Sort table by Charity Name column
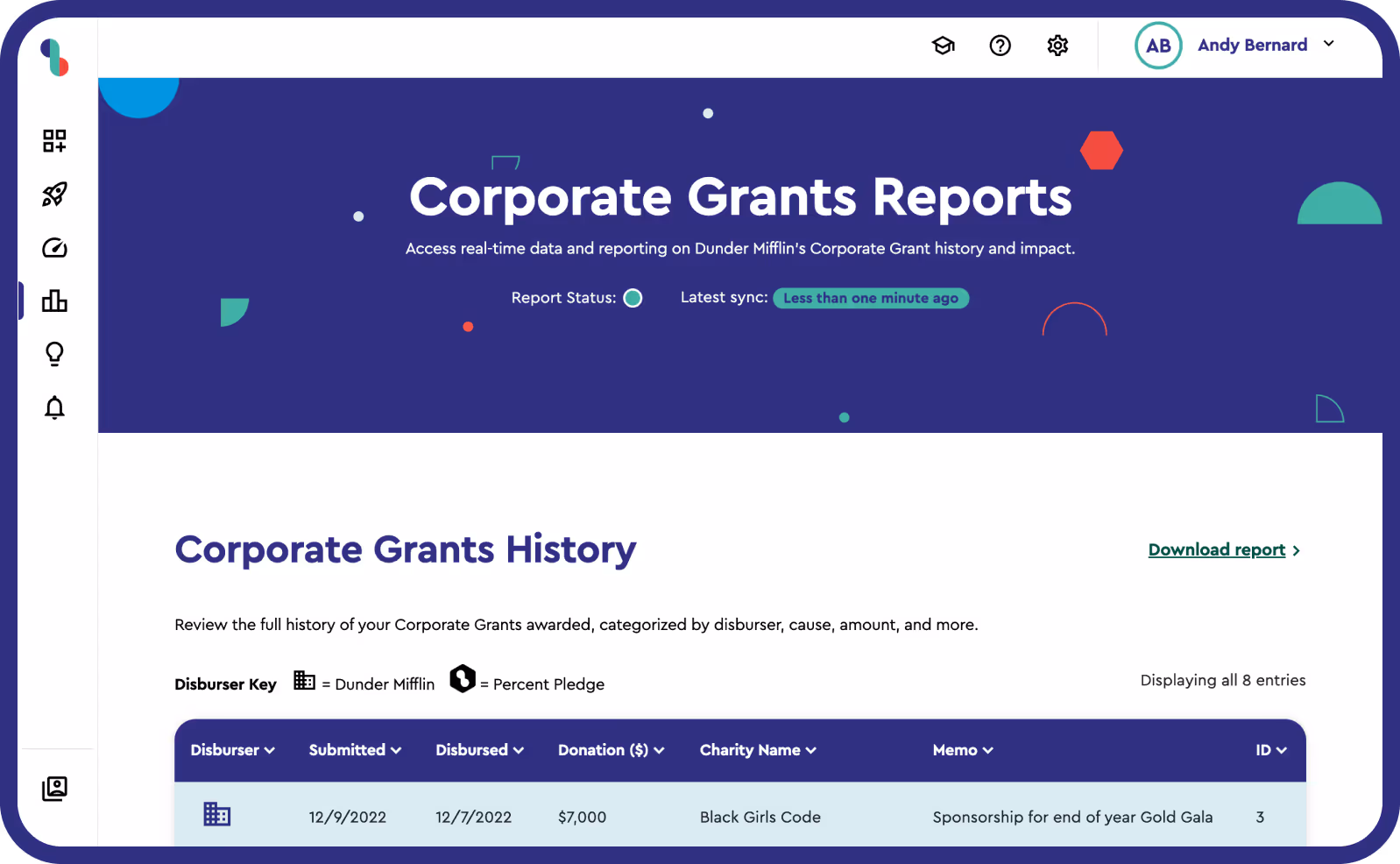The image size is (1400, 864). point(758,750)
